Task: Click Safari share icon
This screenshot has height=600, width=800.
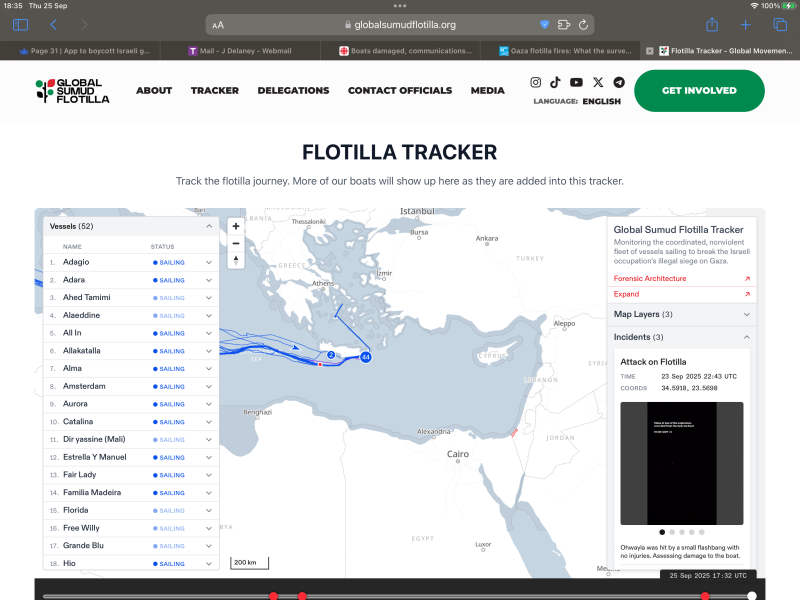Action: pos(712,24)
